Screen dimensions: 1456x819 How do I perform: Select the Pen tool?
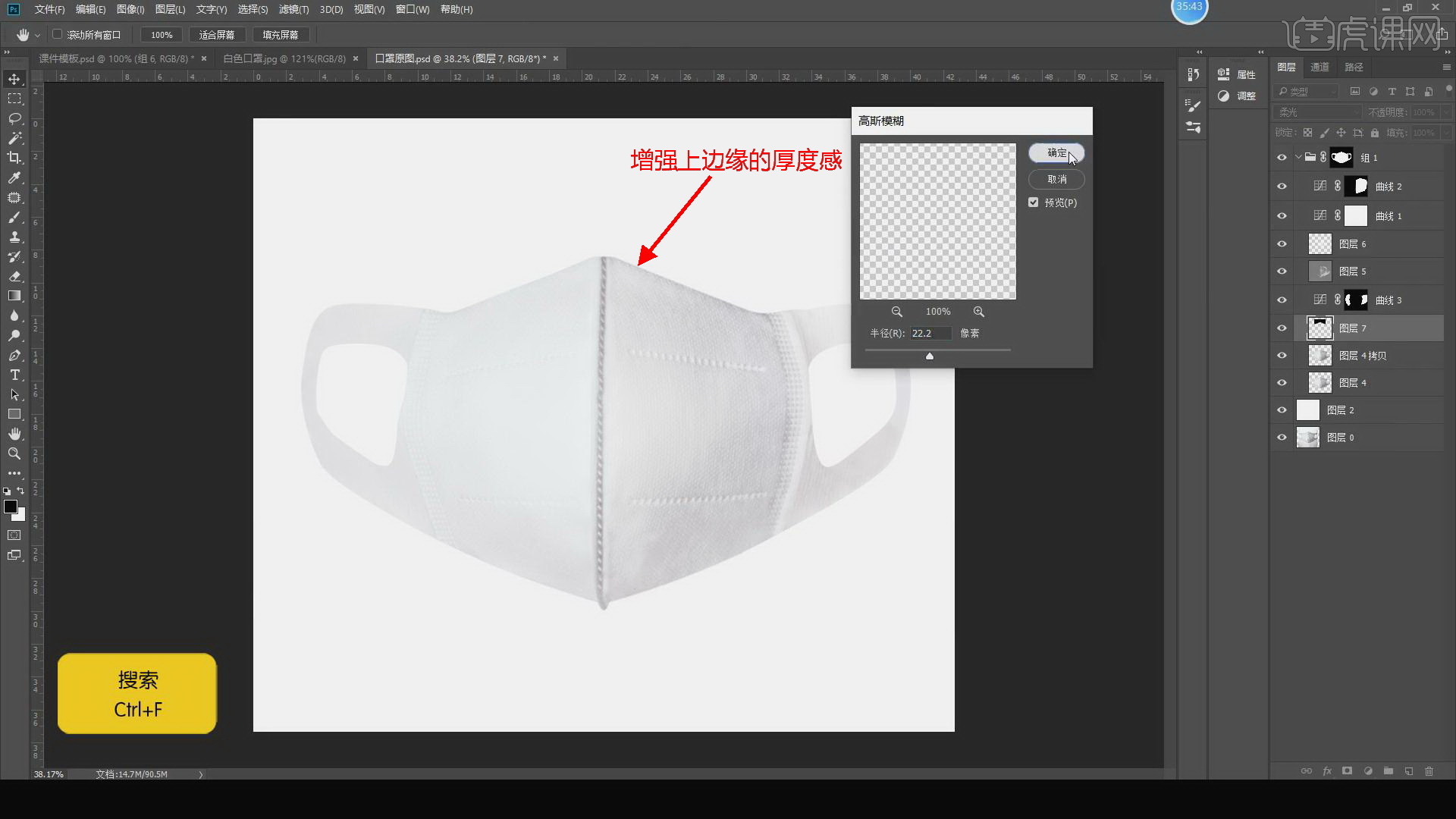coord(14,355)
